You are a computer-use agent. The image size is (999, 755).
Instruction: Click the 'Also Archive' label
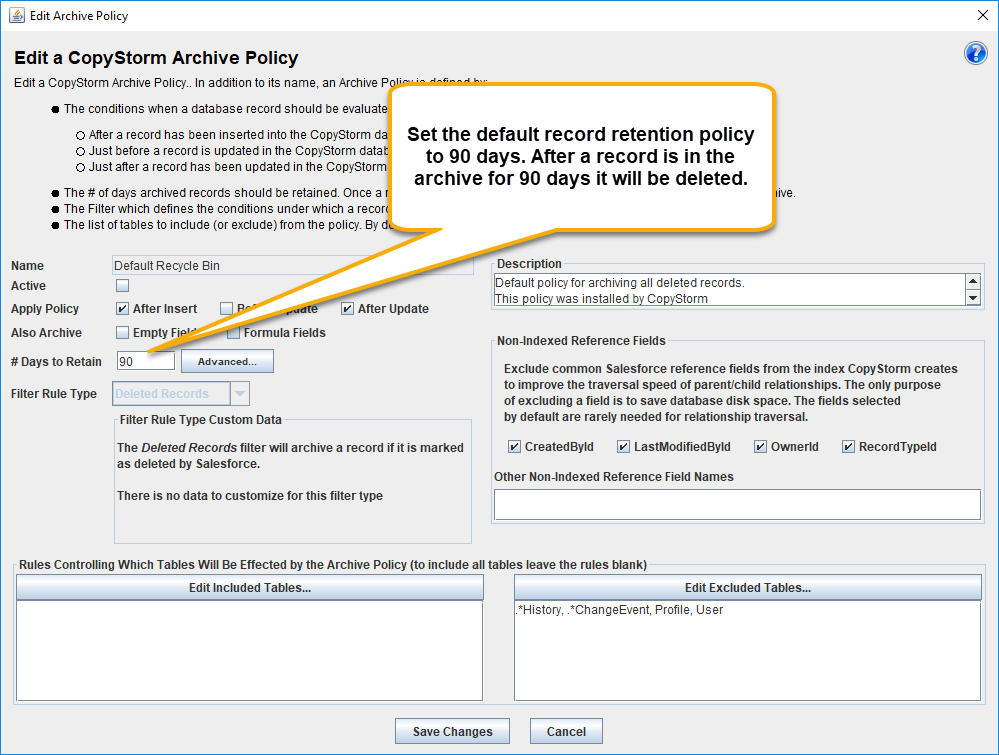(47, 333)
